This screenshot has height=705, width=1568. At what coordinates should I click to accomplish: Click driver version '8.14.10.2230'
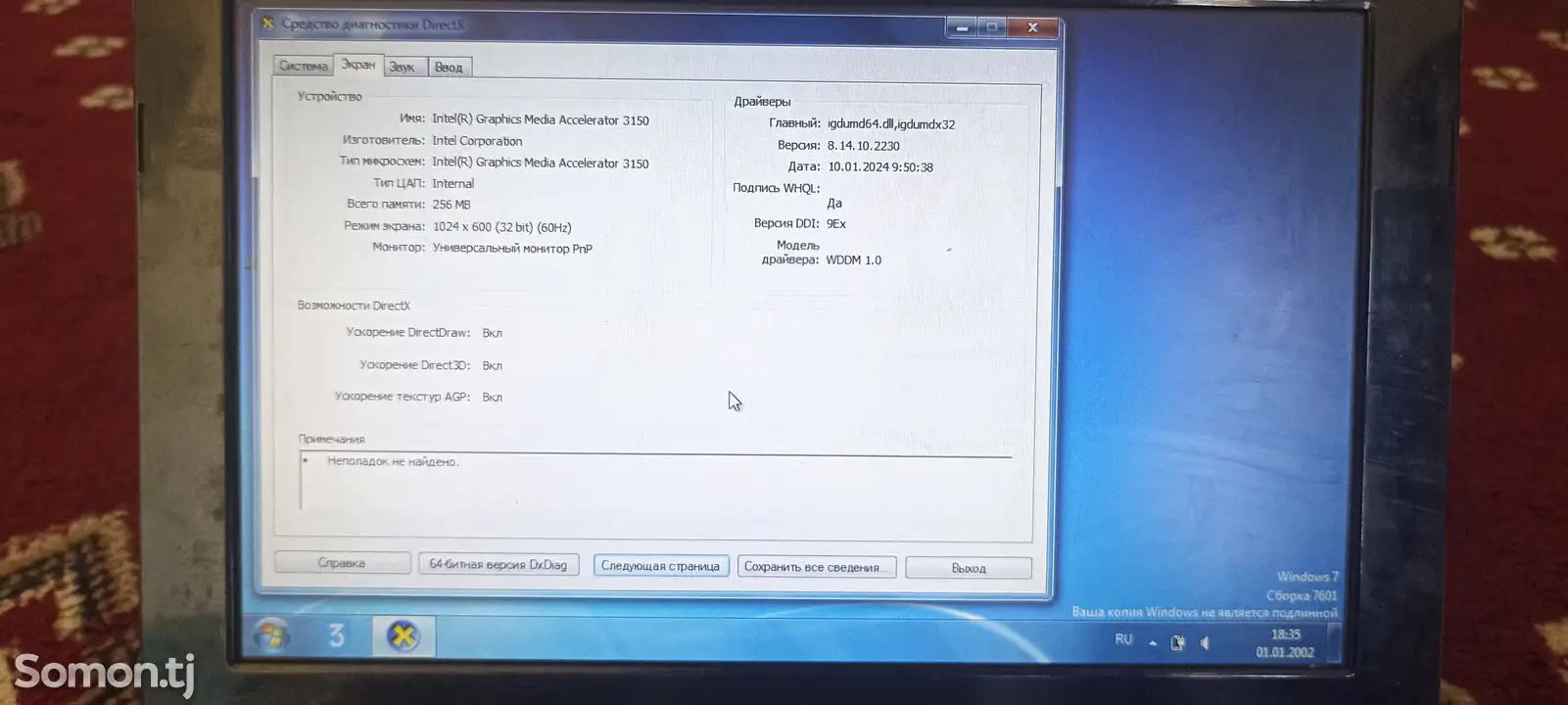863,146
